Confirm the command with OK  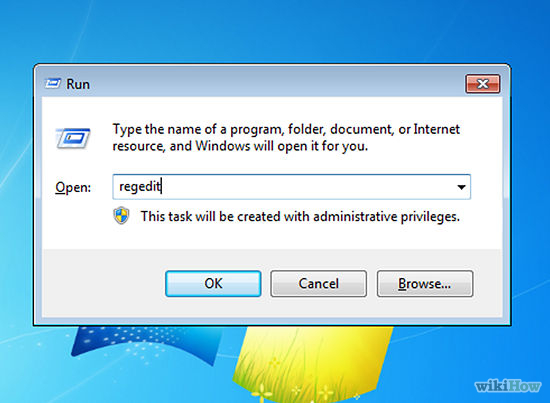coord(213,283)
